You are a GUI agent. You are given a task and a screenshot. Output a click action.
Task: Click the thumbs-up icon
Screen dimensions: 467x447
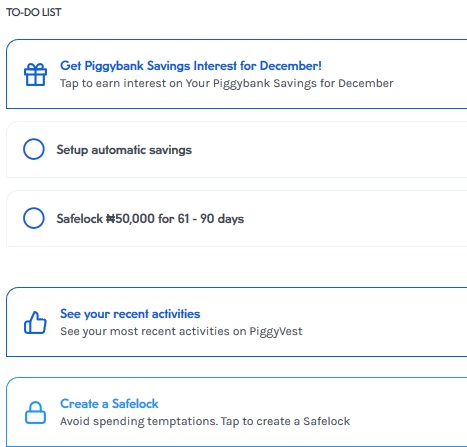pos(35,322)
